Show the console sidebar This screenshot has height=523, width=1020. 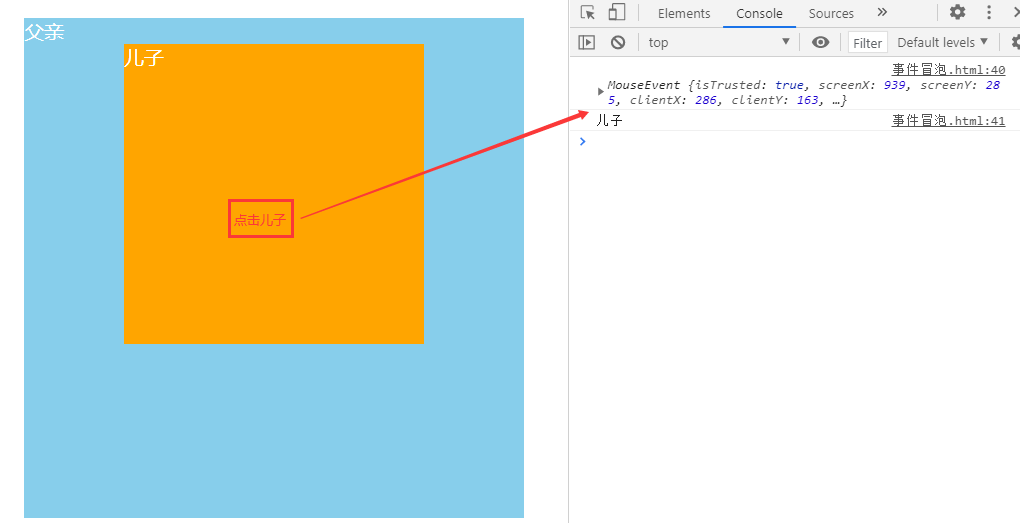point(587,42)
